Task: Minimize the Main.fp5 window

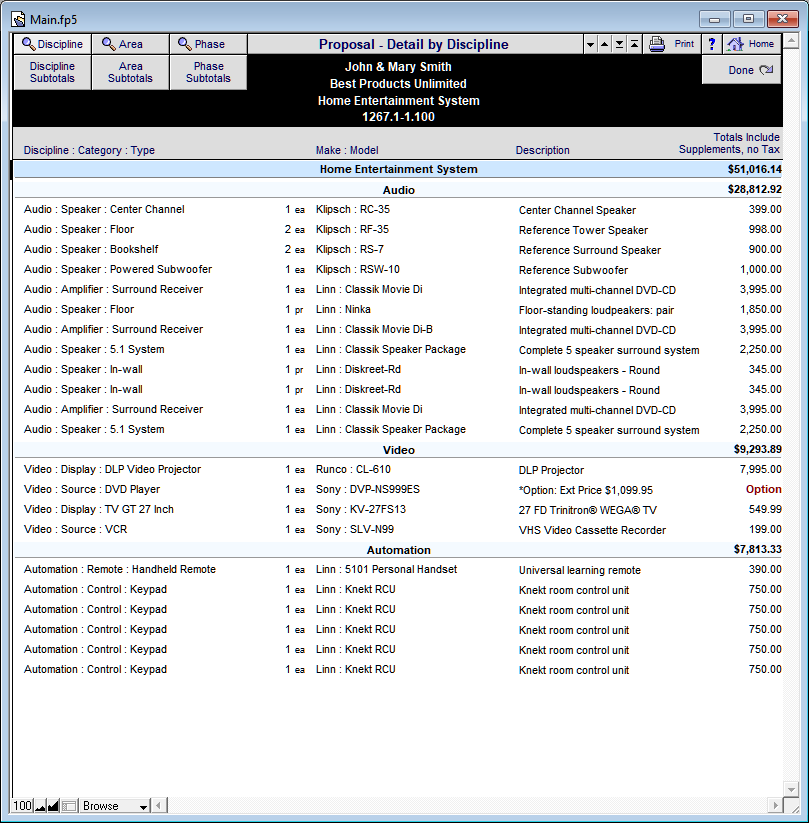Action: click(x=715, y=19)
